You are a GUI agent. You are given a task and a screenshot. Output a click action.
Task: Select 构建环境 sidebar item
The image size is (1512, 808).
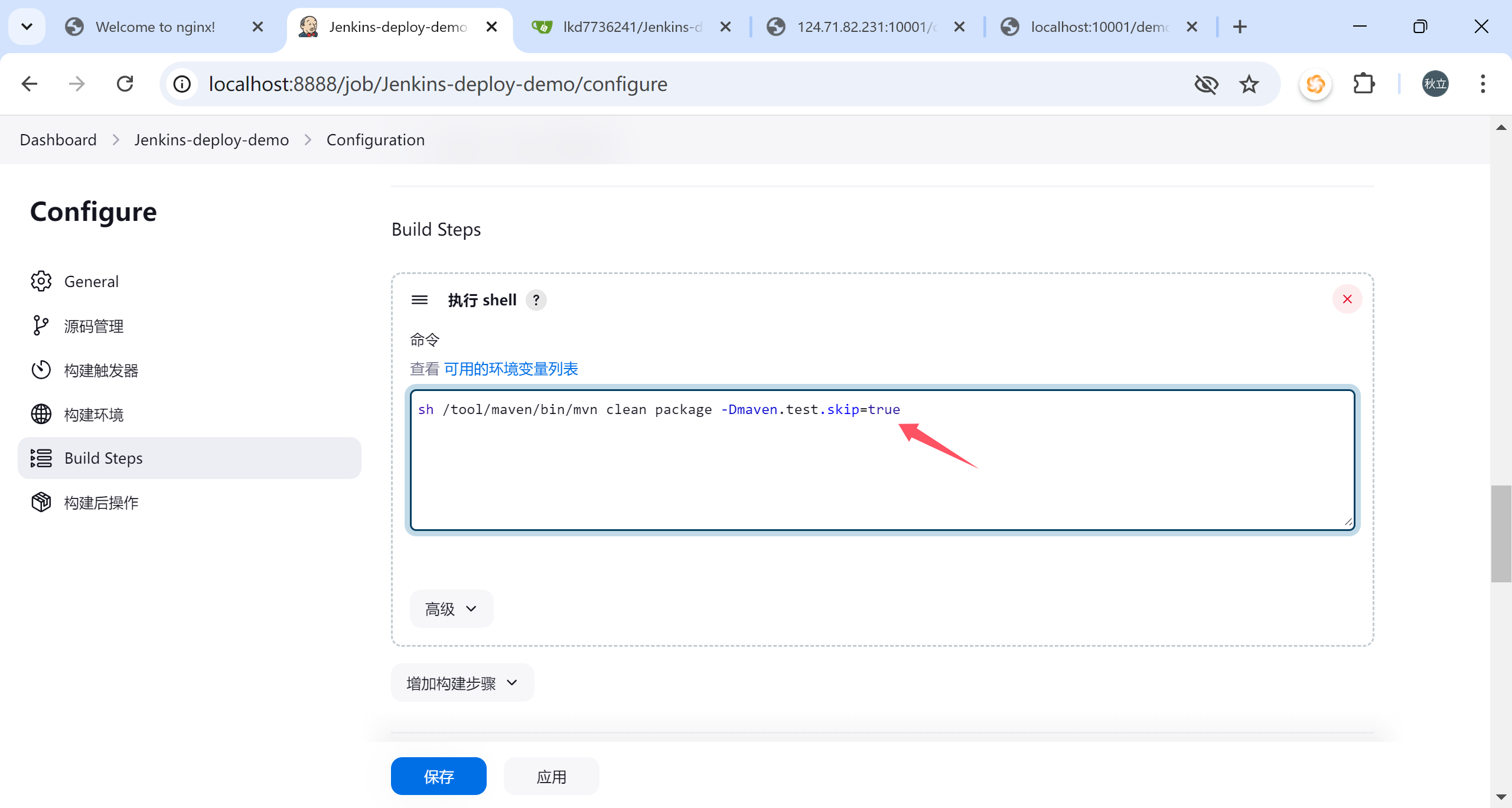pos(93,415)
